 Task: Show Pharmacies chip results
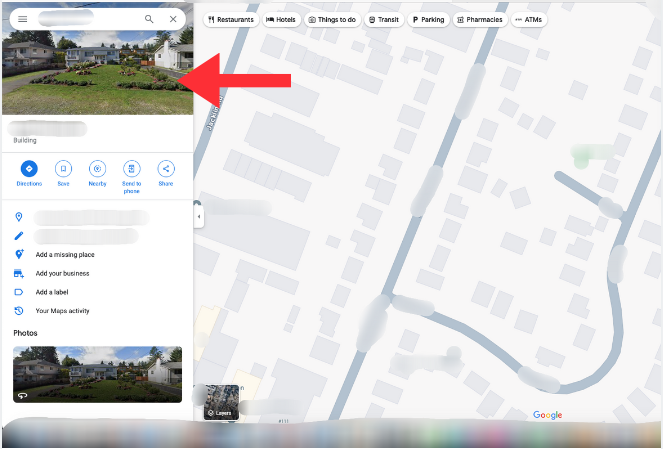click(x=480, y=19)
